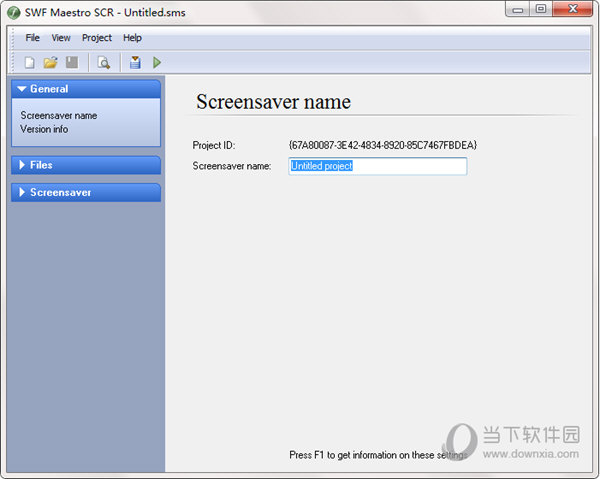Open the Help menu
The image size is (600, 479).
(132, 38)
